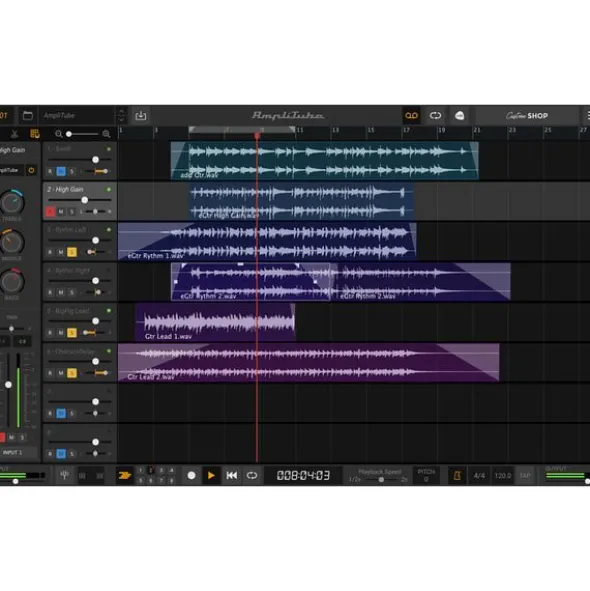The width and height of the screenshot is (590, 591).
Task: Solo the 2 - High Gain track
Action: pos(72,212)
